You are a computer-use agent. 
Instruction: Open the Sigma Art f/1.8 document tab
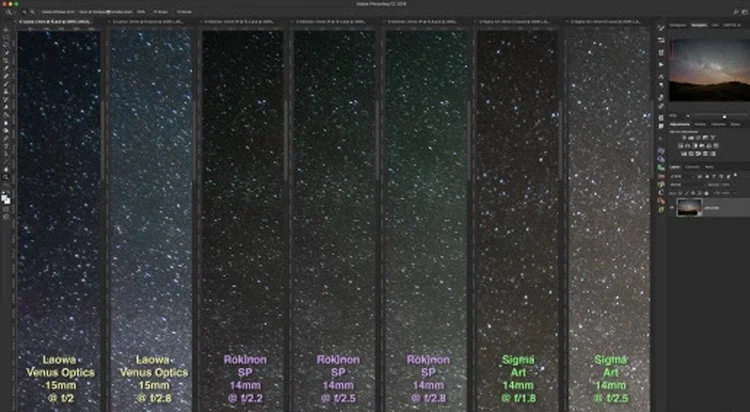point(516,22)
